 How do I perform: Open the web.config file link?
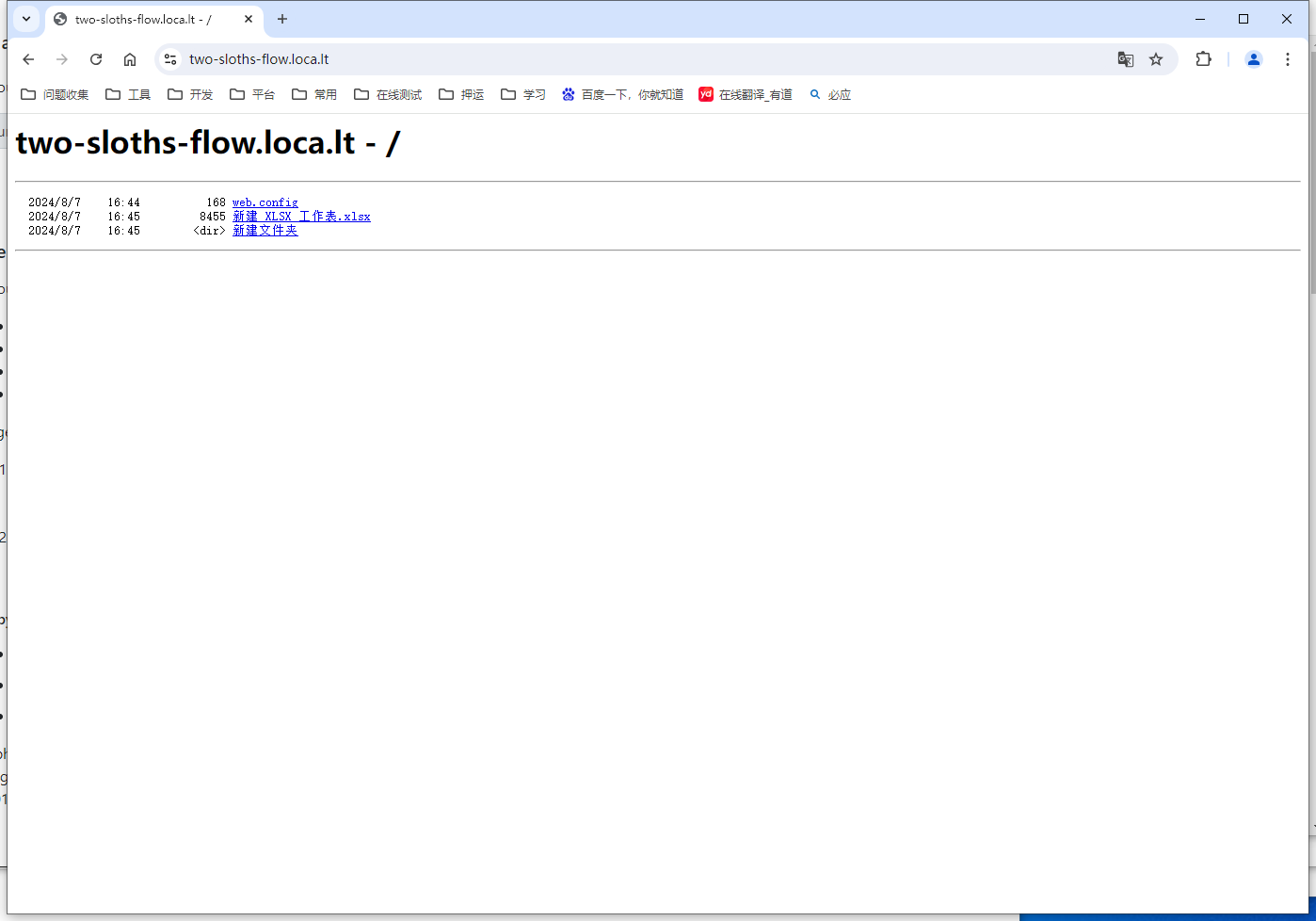pyautogui.click(x=265, y=202)
